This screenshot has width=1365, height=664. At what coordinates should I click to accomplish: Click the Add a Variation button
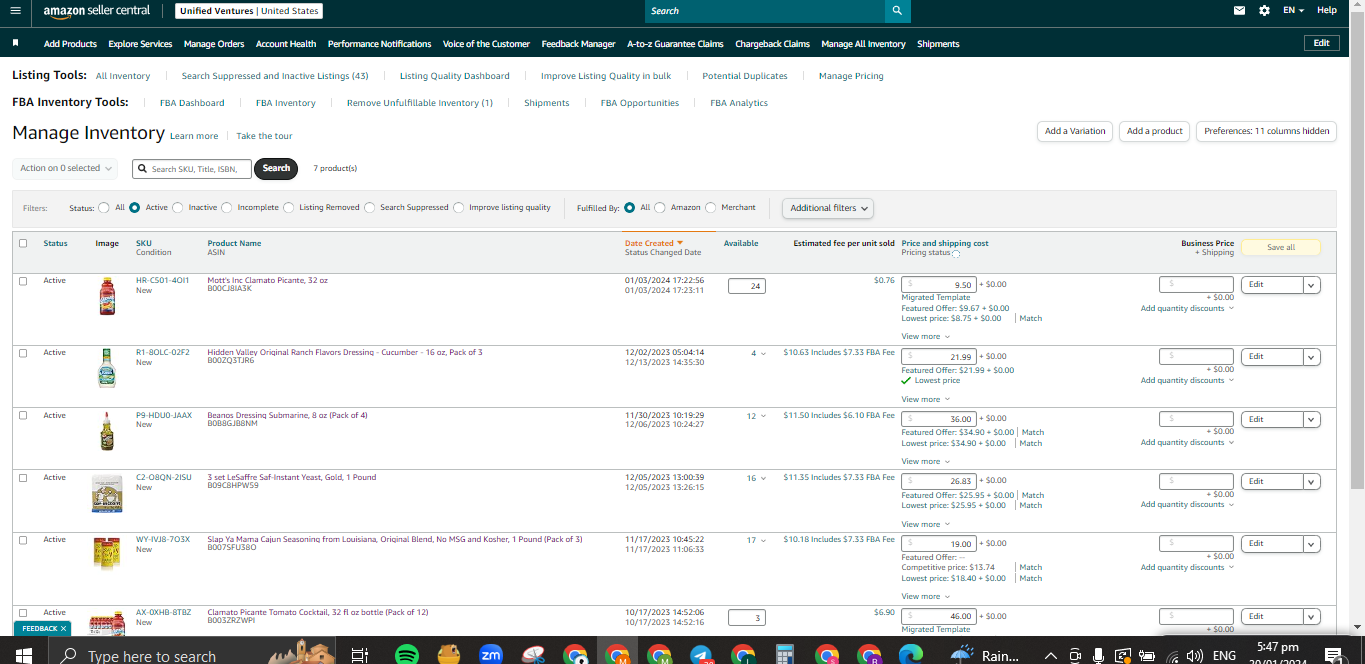pos(1075,131)
